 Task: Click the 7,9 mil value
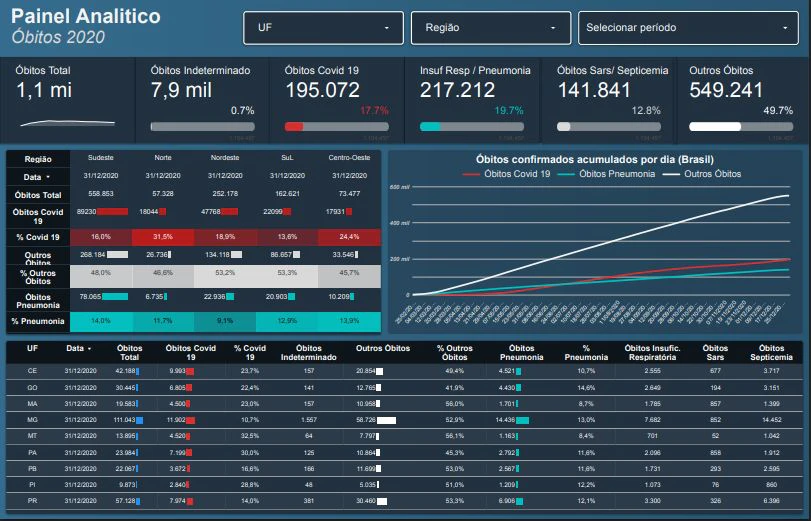(x=182, y=91)
